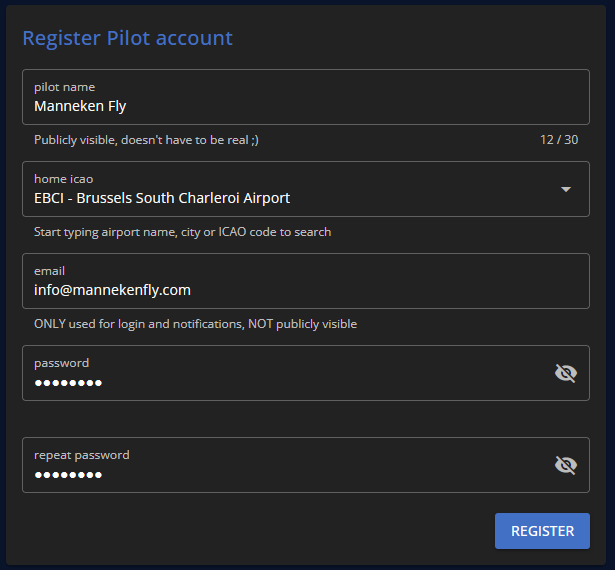Click the "Register Pilot account" heading
The width and height of the screenshot is (615, 570).
click(x=127, y=38)
